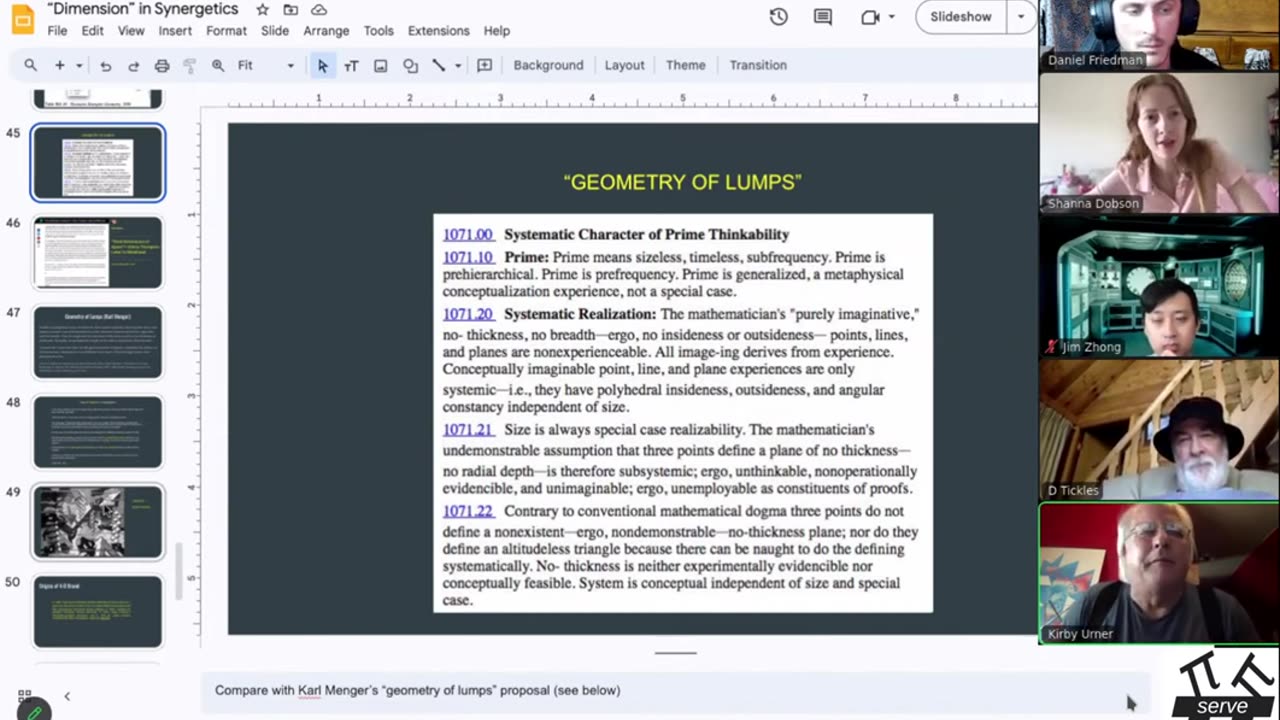This screenshot has height=720, width=1280.
Task: Select slide 48 thumbnail in filmstrip
Action: [x=98, y=432]
